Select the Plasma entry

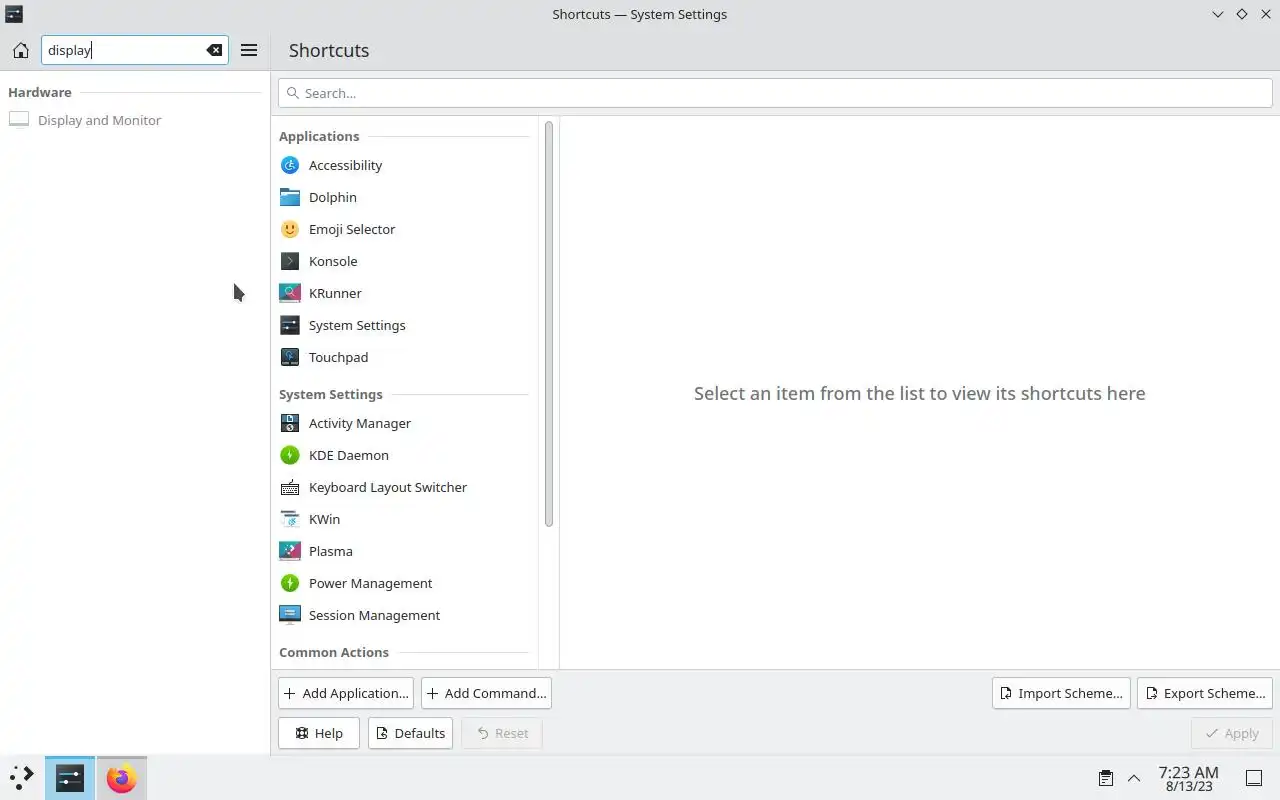pos(405,551)
